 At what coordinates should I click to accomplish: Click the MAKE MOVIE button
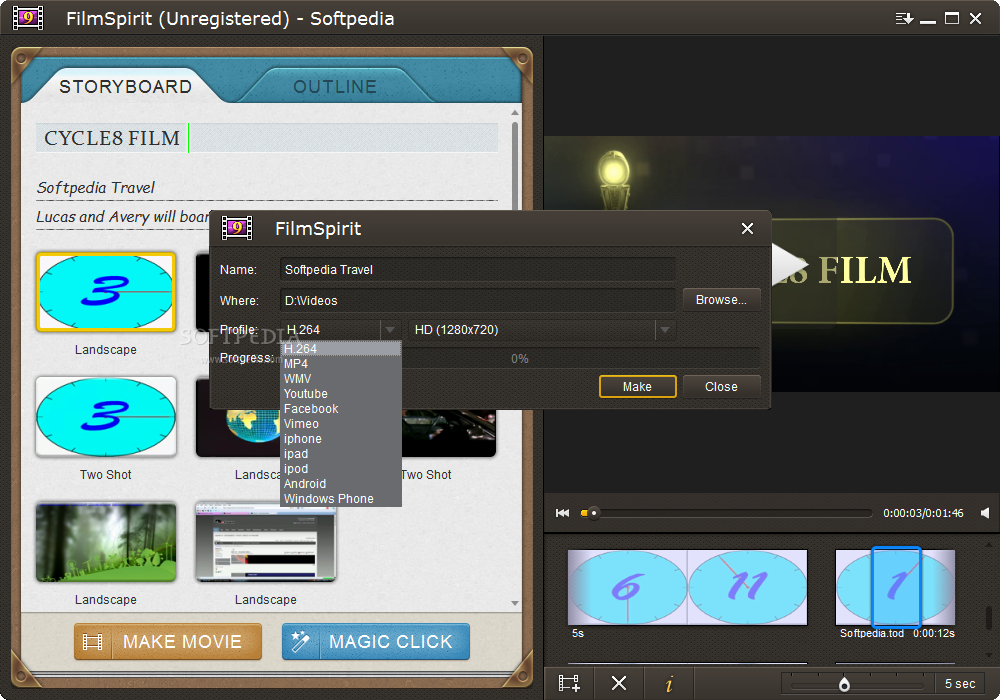pyautogui.click(x=168, y=641)
